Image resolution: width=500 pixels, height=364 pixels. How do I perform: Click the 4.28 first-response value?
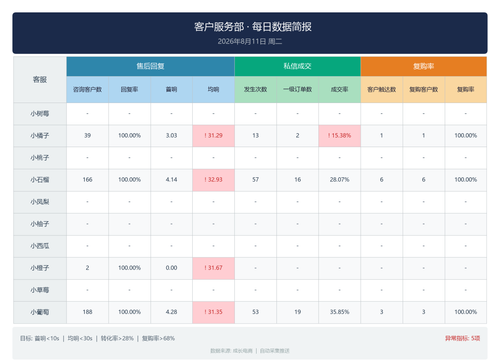tap(171, 312)
